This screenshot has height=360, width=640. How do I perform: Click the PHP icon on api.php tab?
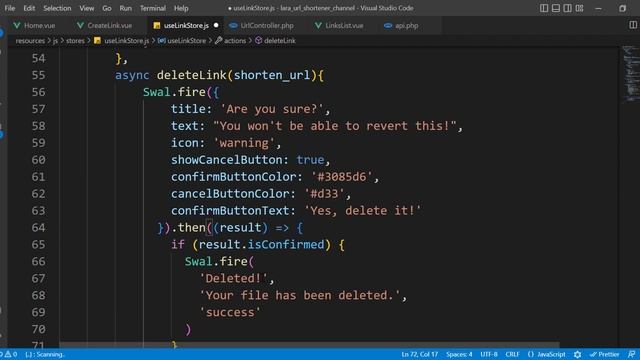point(388,25)
